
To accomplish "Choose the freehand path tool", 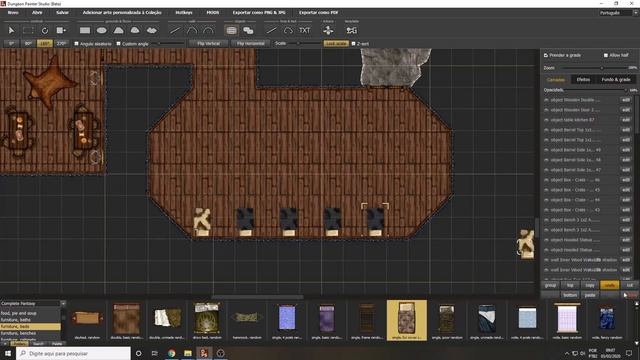I will click(288, 31).
